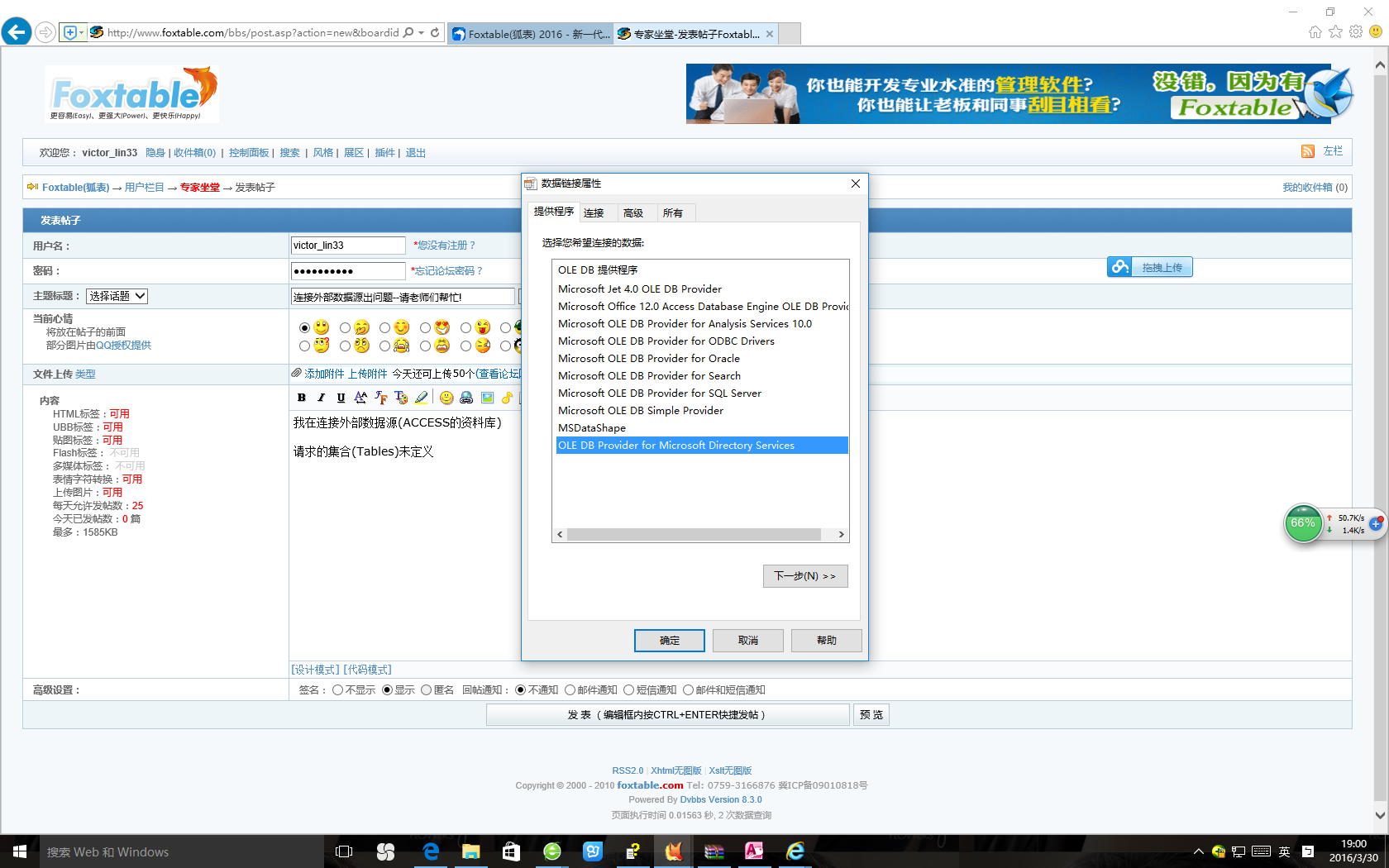Open the font size tool in the editor
This screenshot has height=868, width=1389.
click(361, 398)
